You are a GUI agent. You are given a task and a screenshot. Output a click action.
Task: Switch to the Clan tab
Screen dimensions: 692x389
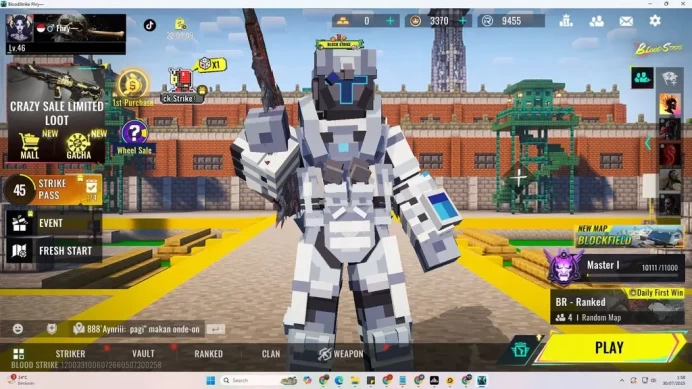point(271,354)
